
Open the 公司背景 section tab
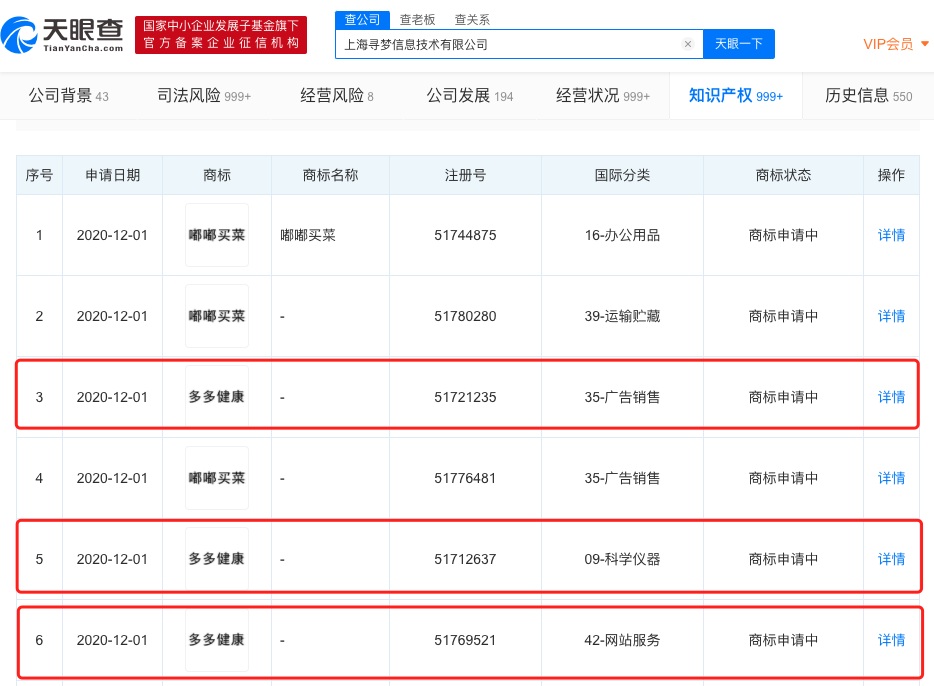68,96
